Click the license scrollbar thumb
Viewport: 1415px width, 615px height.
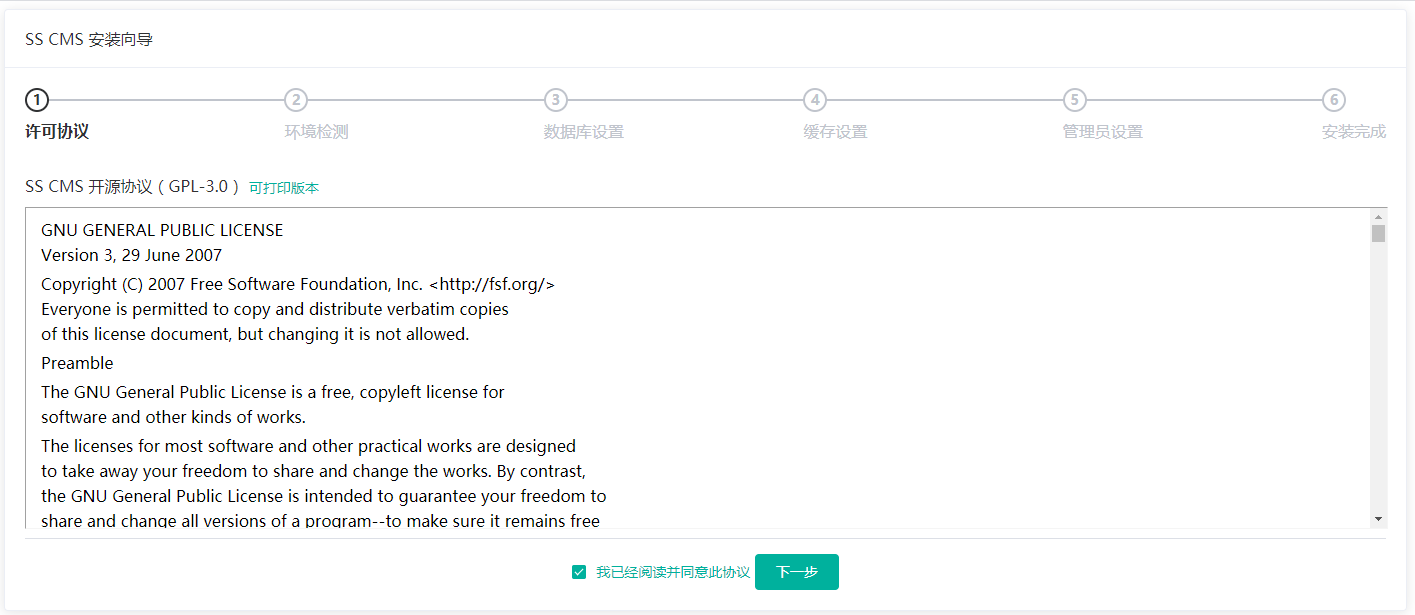point(1379,234)
